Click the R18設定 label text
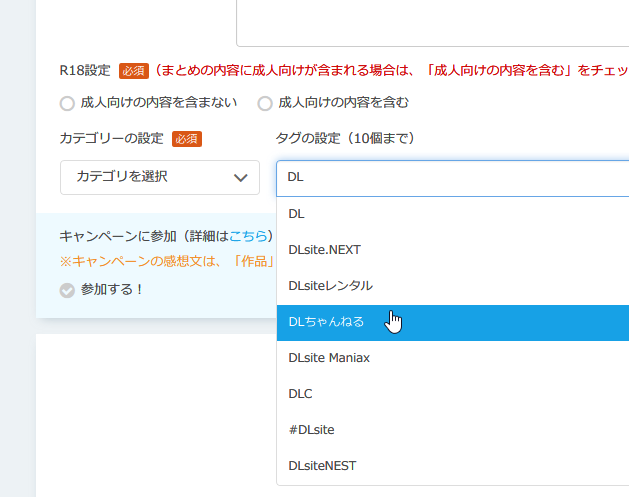 pos(85,70)
